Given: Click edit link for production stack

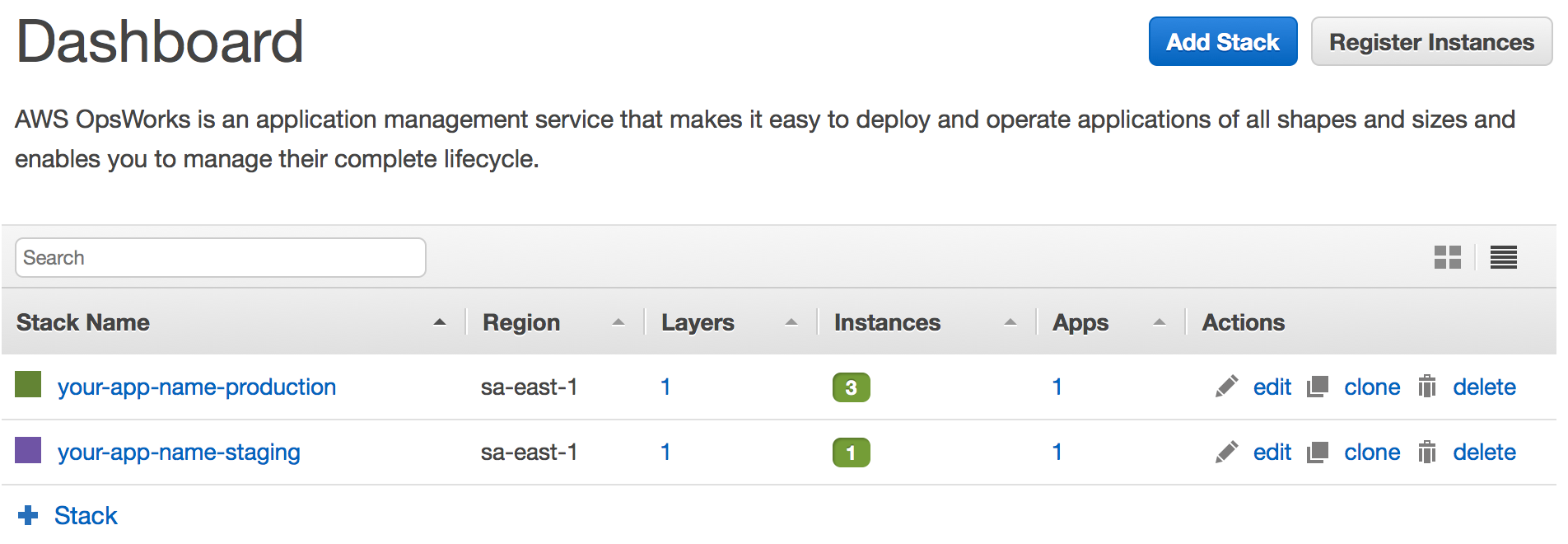Looking at the screenshot, I should click(x=1272, y=387).
